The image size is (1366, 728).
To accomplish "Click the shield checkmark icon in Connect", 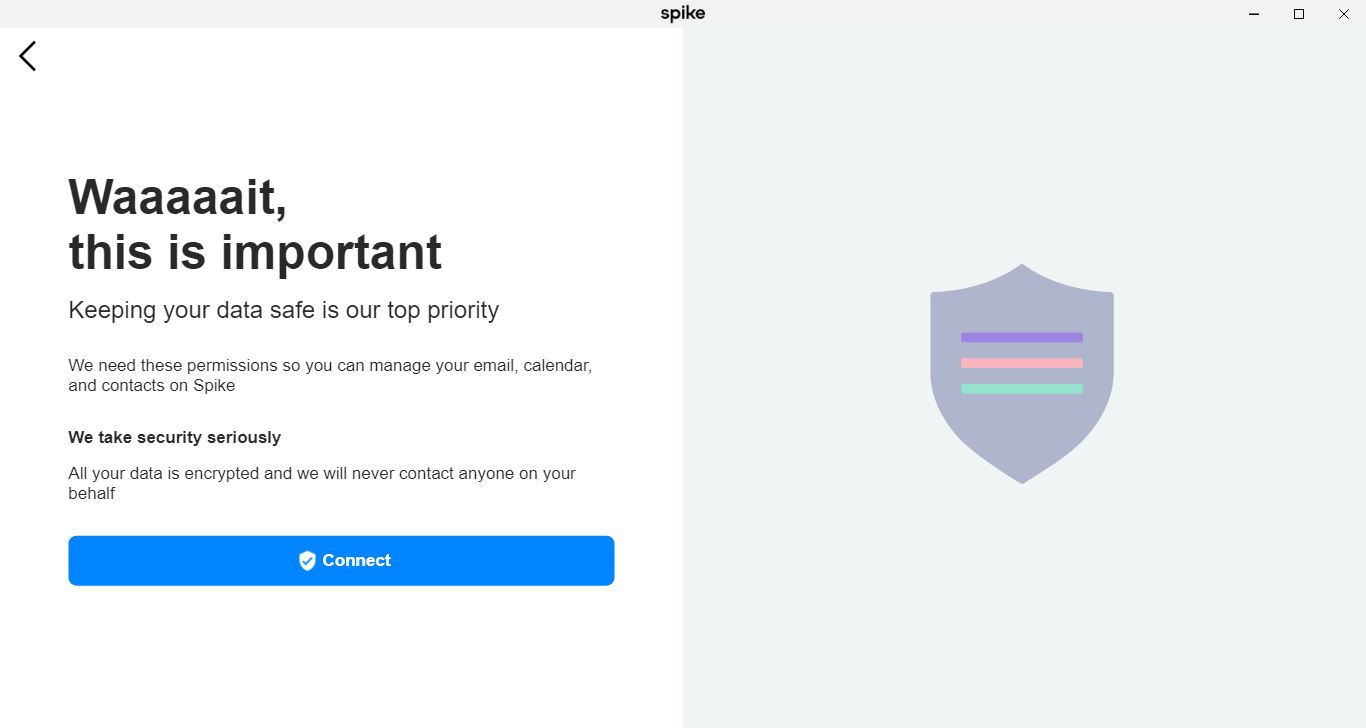I will tap(307, 561).
